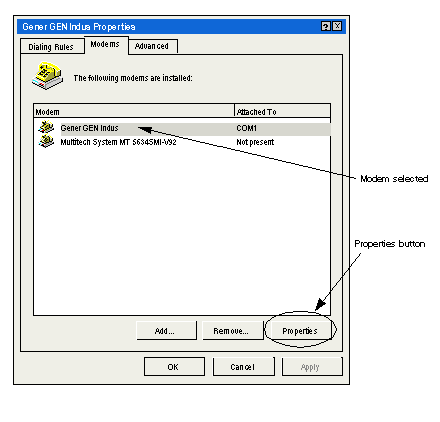Click the Remove... button
This screenshot has height=422, width=440.
click(x=232, y=331)
